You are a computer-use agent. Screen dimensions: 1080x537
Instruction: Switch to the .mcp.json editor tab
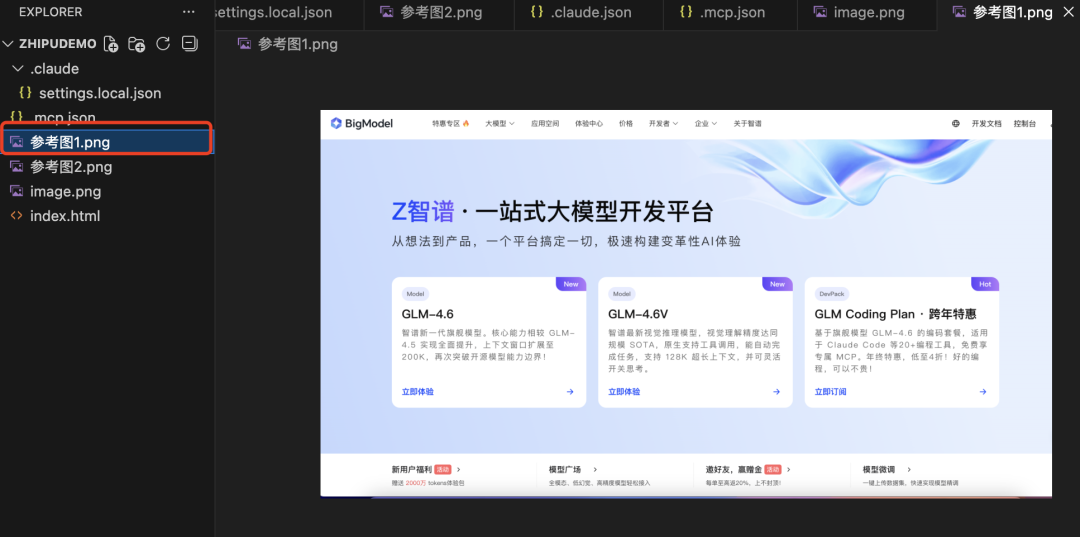pos(730,12)
